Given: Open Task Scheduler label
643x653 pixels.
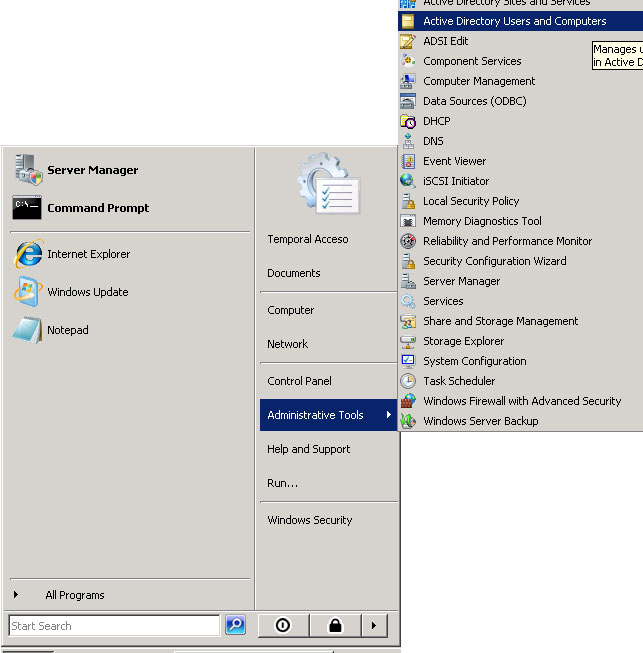Looking at the screenshot, I should pyautogui.click(x=459, y=381).
